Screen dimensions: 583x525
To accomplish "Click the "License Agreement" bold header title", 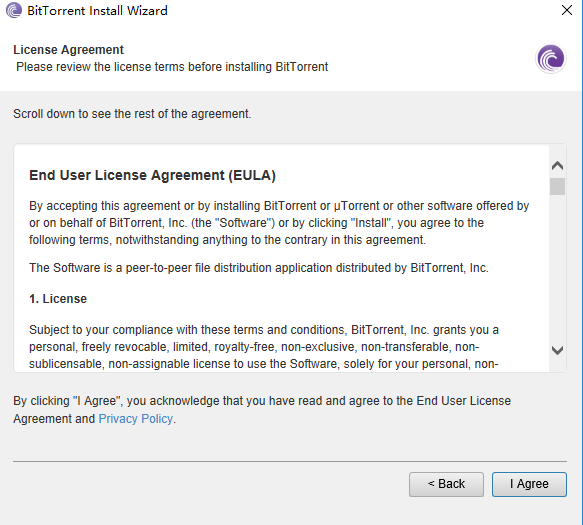I will (68, 49).
